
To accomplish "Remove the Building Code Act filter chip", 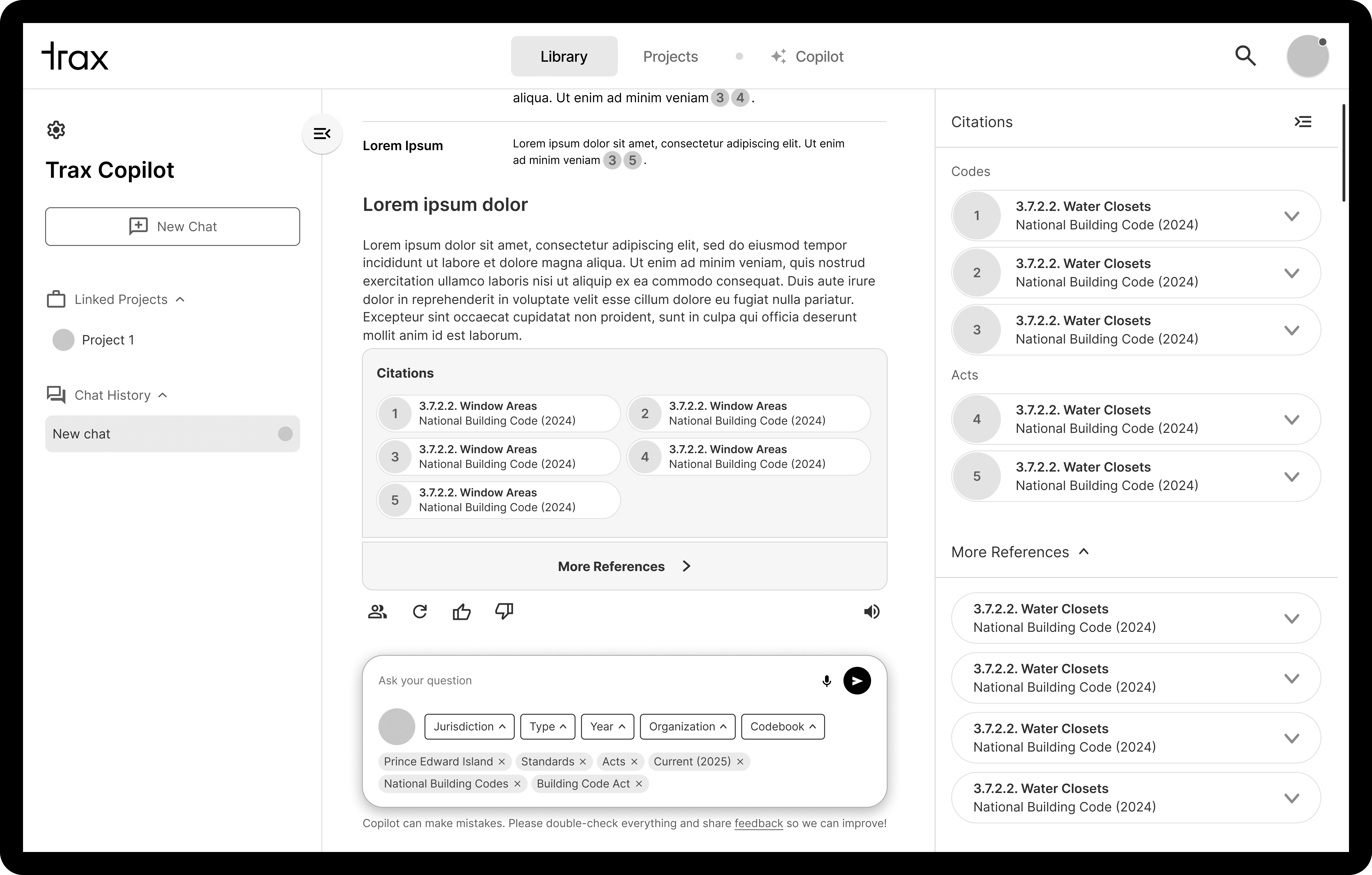I will tap(639, 784).
